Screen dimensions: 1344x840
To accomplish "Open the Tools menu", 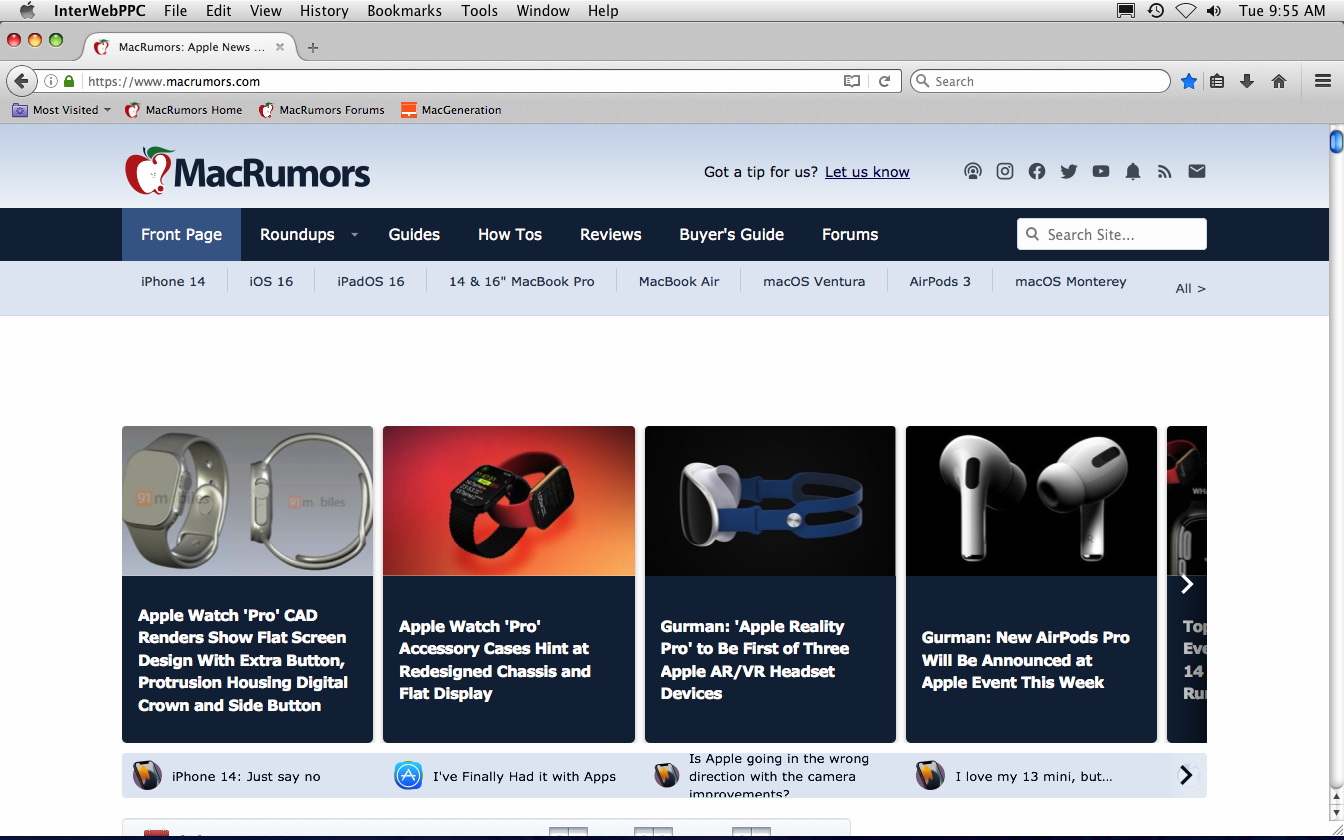I will click(x=480, y=11).
